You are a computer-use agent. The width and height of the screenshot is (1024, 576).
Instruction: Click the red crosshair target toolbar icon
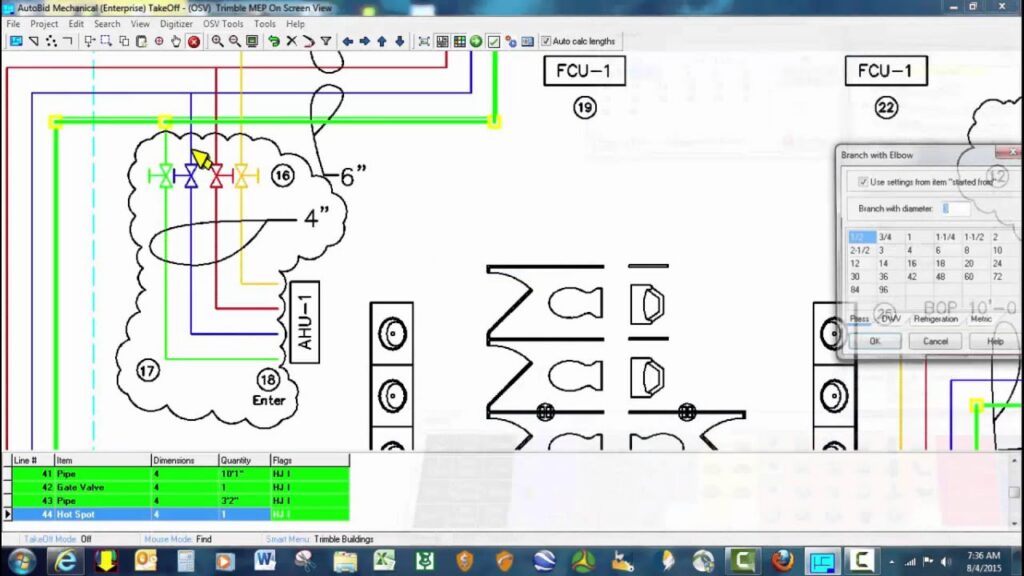tap(159, 41)
